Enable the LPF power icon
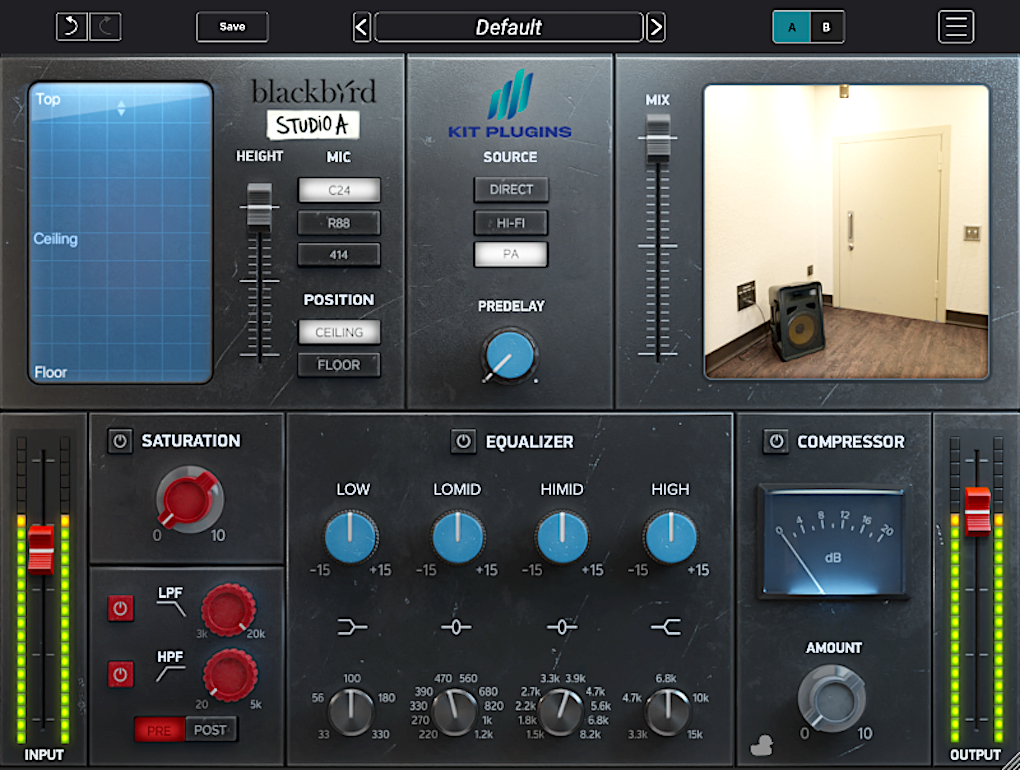 [121, 607]
